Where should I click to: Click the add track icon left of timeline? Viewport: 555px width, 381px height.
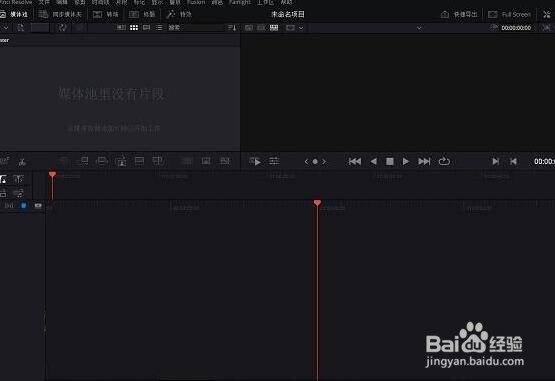coord(3,193)
